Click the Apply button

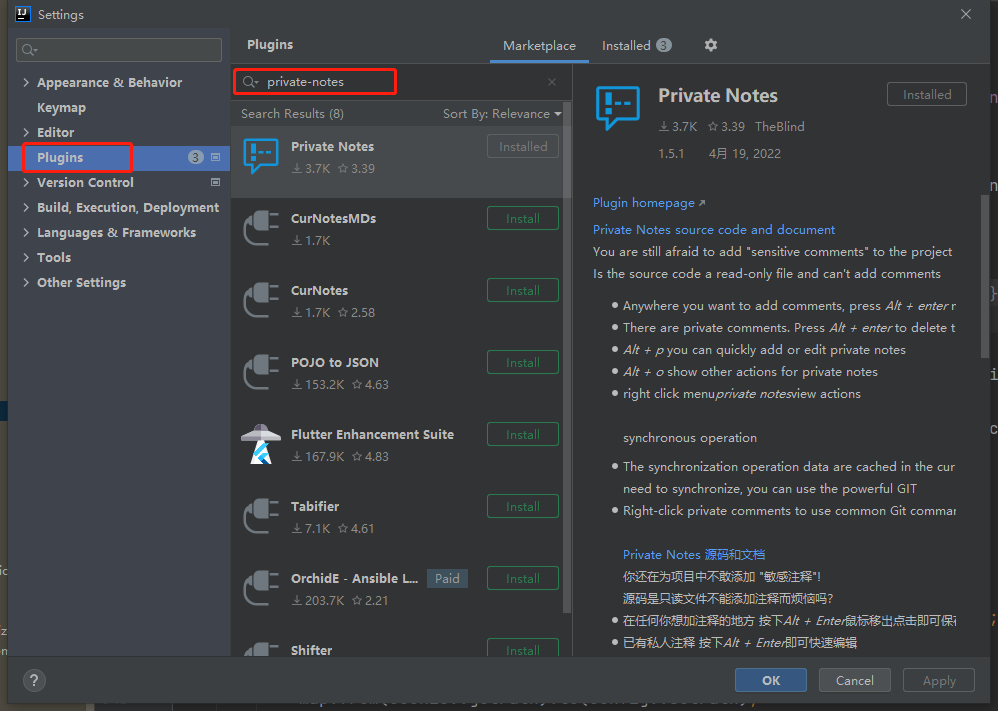(939, 680)
